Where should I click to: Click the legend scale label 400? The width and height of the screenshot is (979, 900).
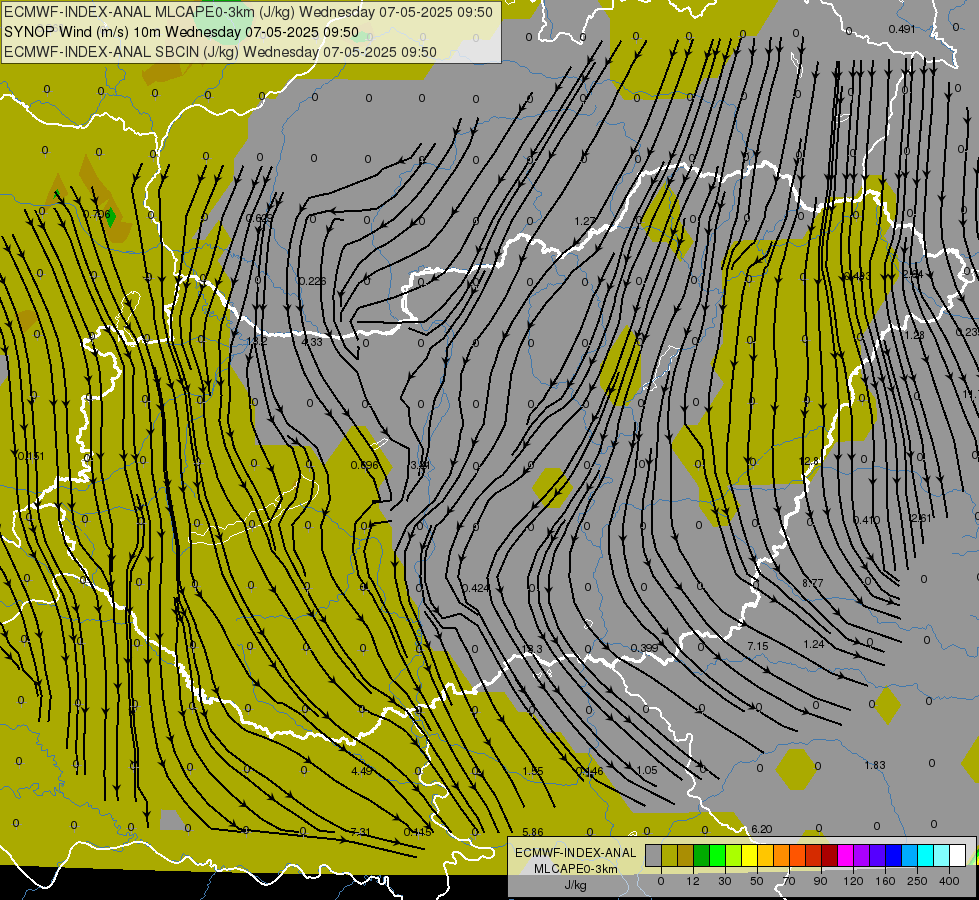pyautogui.click(x=949, y=881)
